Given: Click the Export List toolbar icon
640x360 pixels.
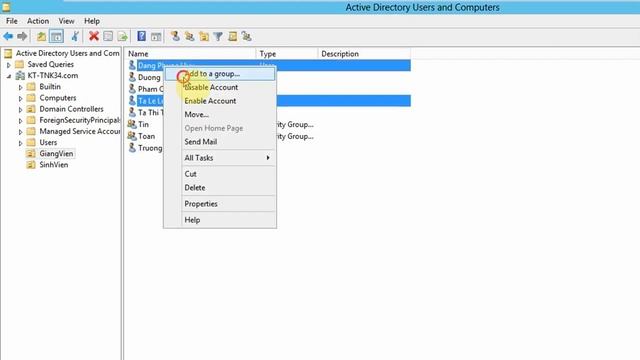Looking at the screenshot, I should pos(122,36).
